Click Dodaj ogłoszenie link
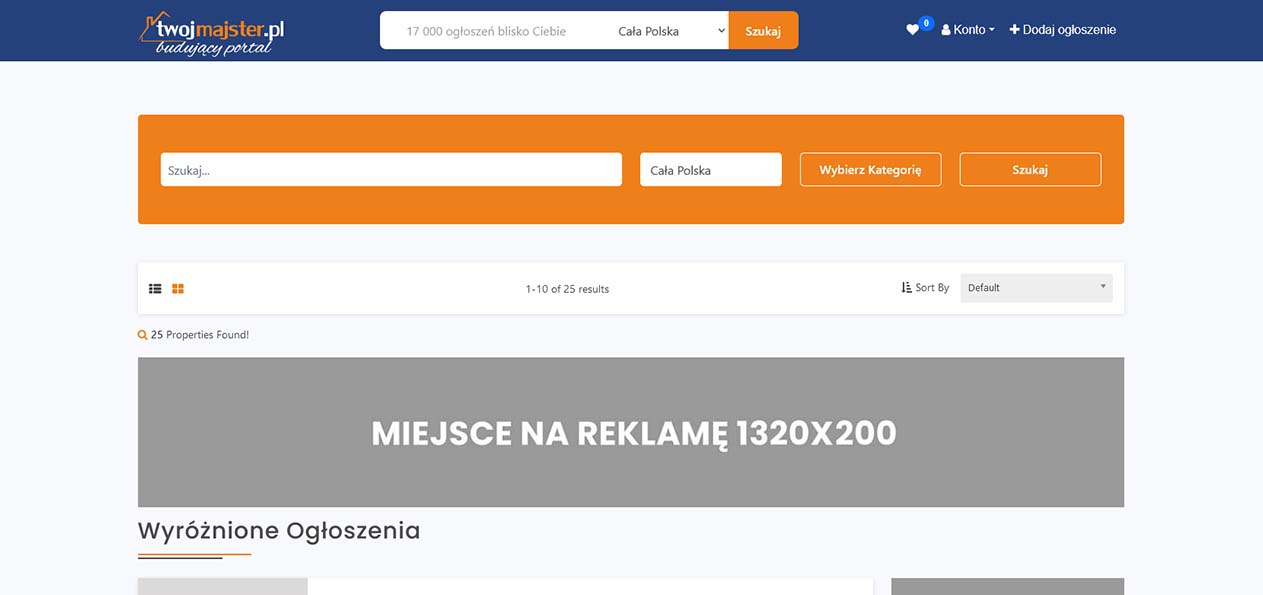 point(1062,30)
